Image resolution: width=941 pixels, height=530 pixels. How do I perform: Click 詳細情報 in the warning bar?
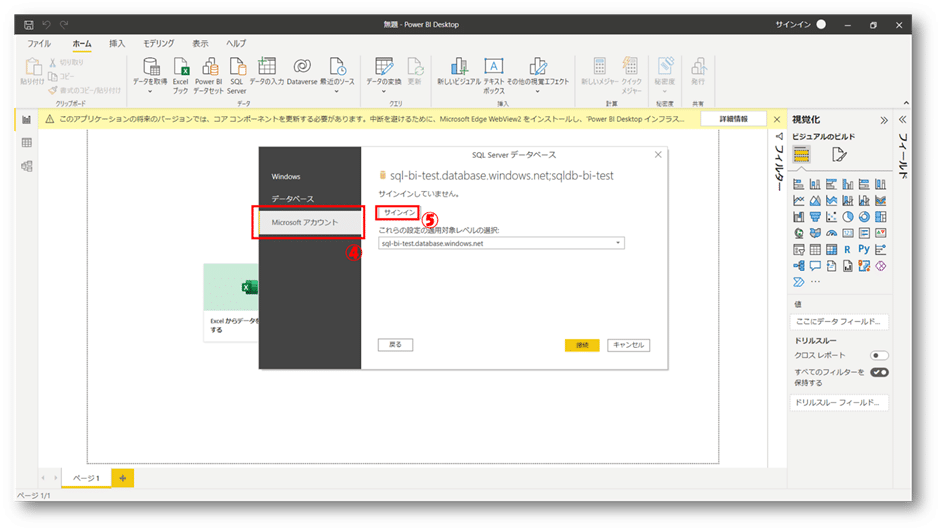coord(733,119)
